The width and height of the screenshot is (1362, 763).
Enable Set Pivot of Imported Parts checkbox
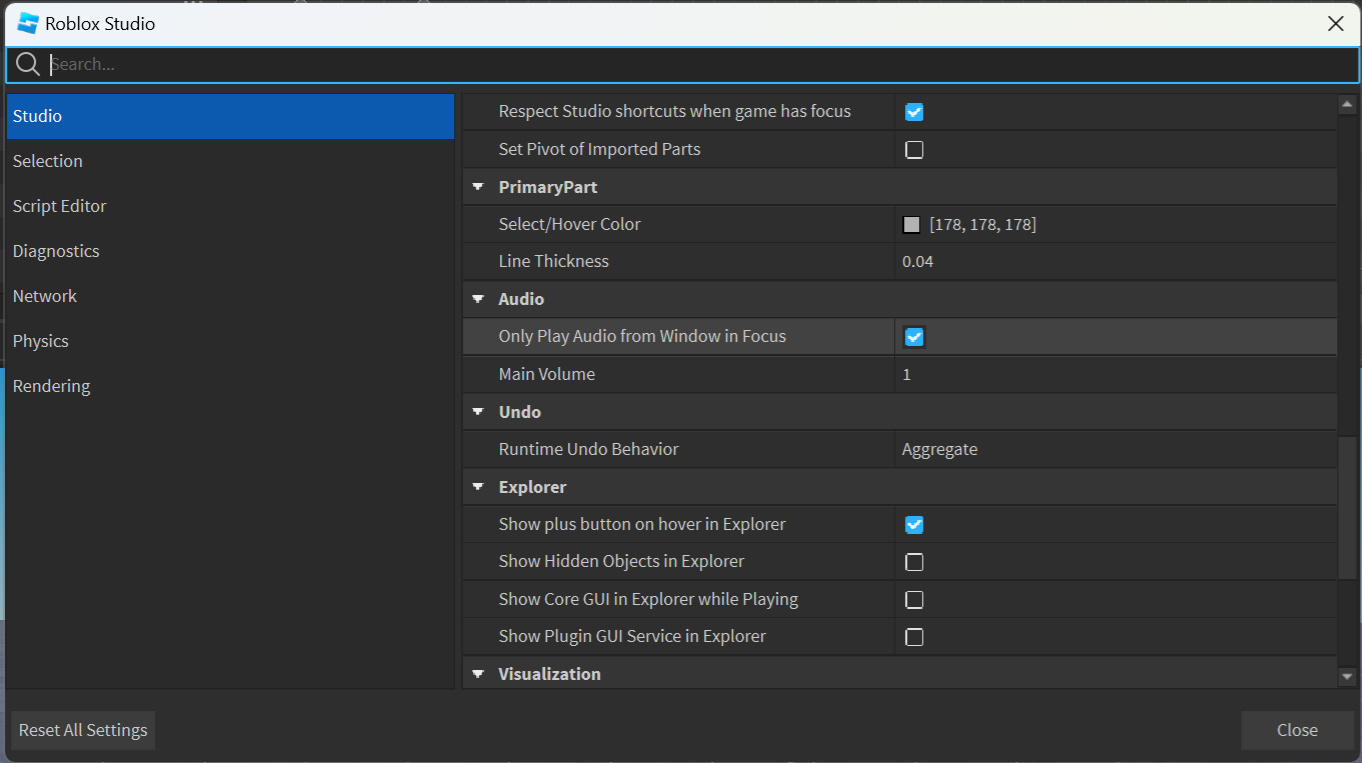914,150
